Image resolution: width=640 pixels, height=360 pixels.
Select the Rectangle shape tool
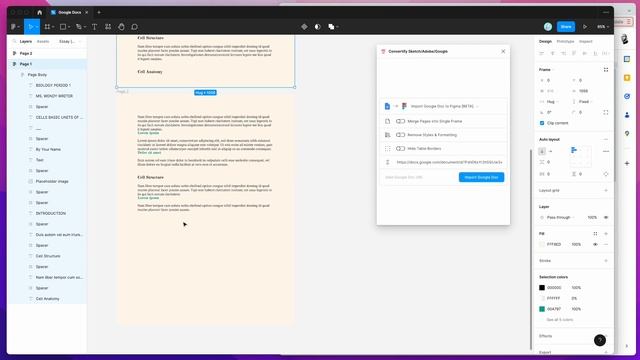63,27
